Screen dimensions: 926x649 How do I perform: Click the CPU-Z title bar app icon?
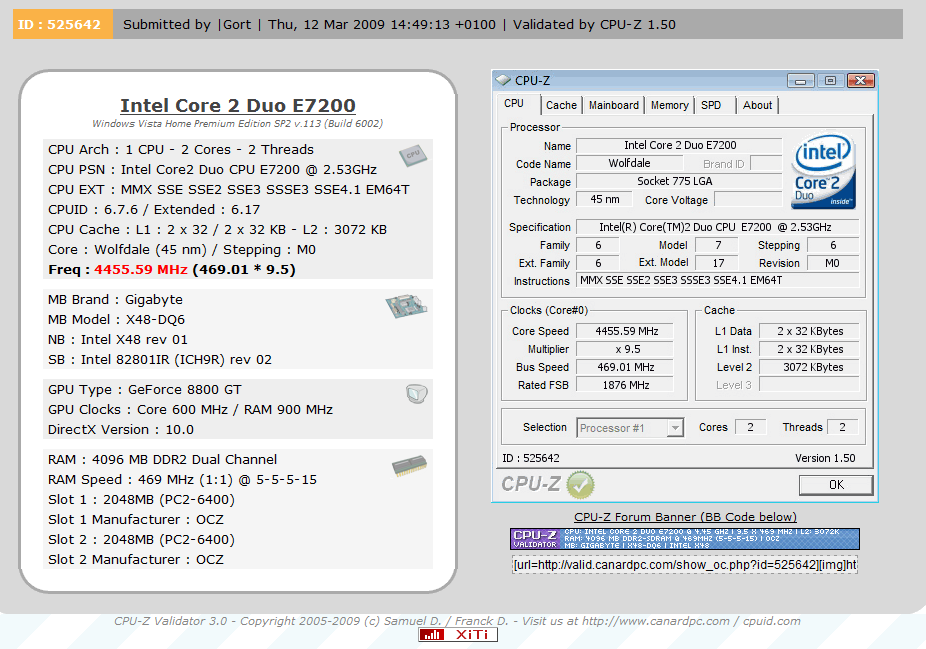point(503,80)
